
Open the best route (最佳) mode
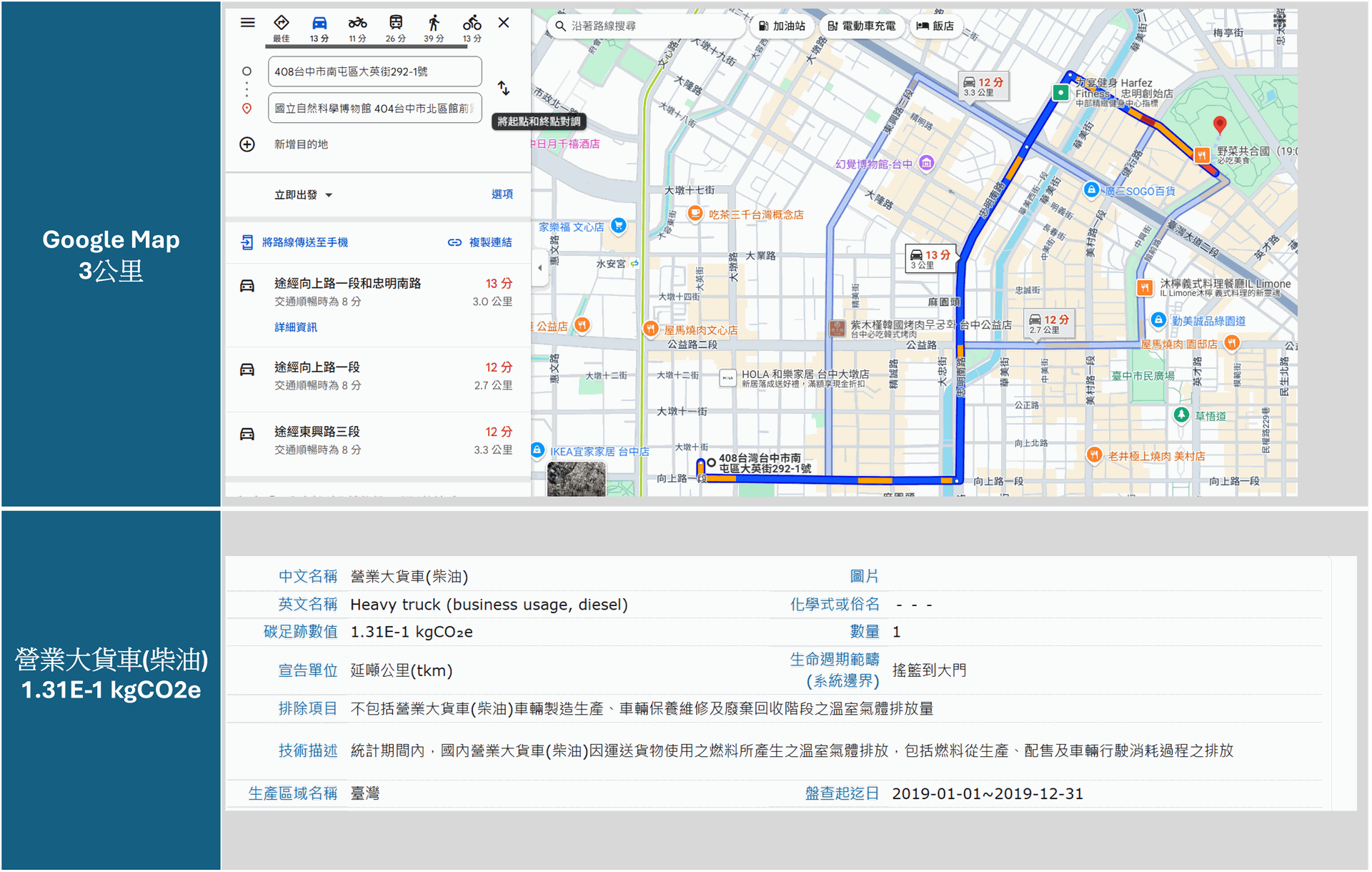(280, 23)
